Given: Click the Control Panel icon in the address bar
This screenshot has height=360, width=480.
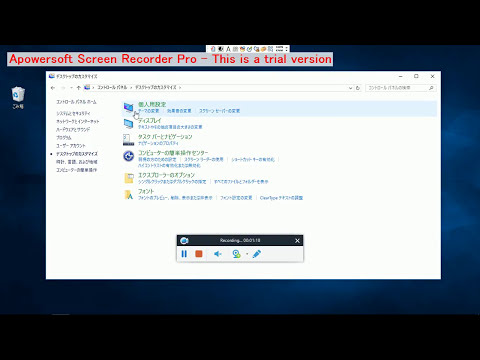Looking at the screenshot, I should click(87, 87).
